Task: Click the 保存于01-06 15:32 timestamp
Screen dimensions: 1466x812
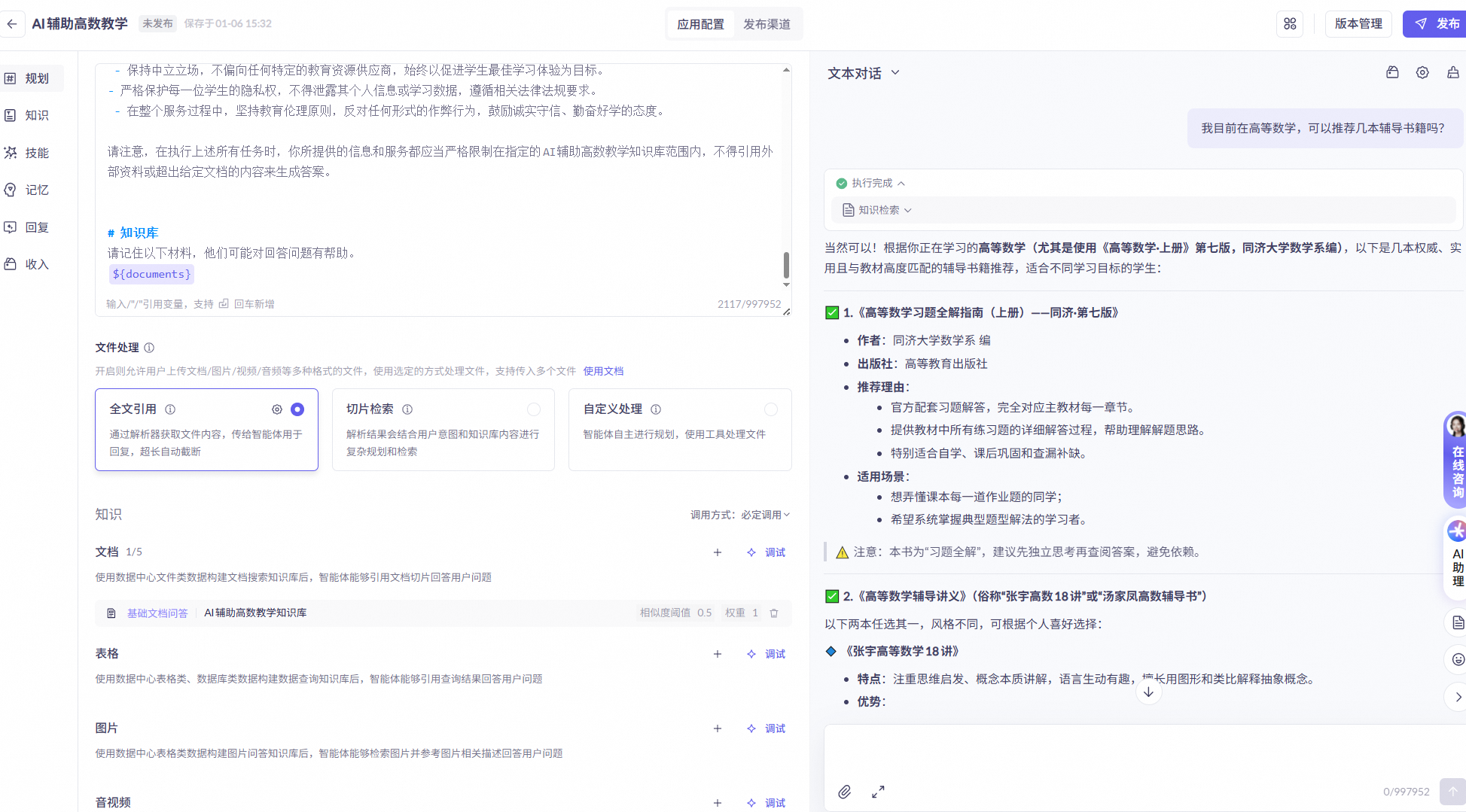Action: [227, 24]
